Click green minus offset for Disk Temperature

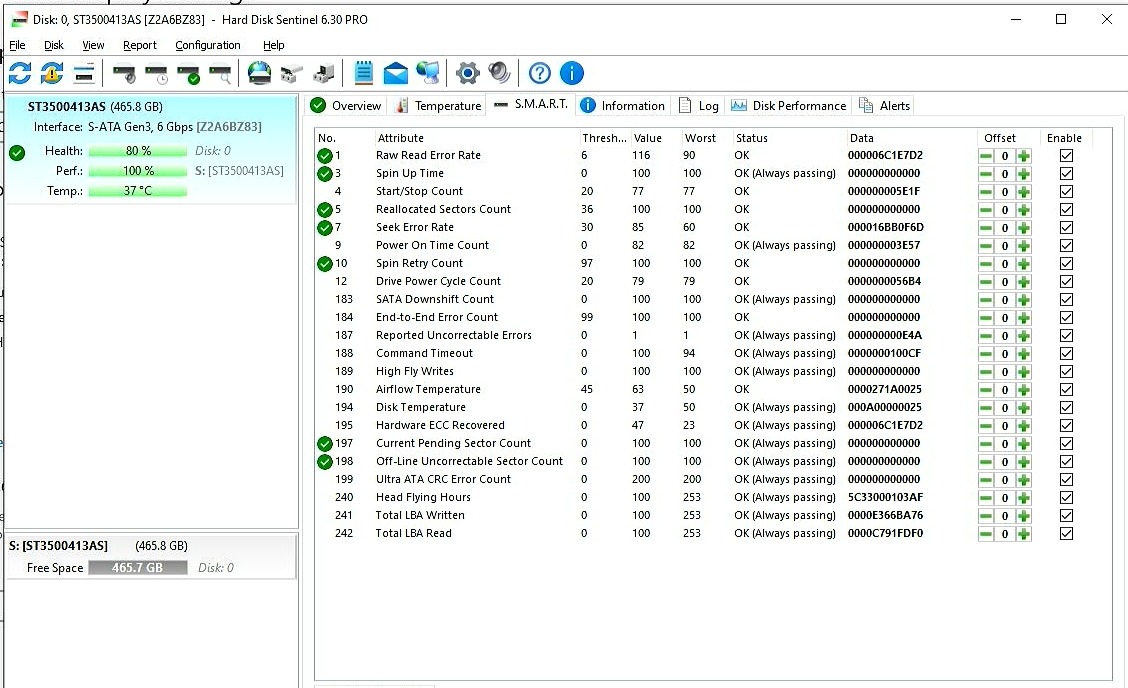coord(986,407)
